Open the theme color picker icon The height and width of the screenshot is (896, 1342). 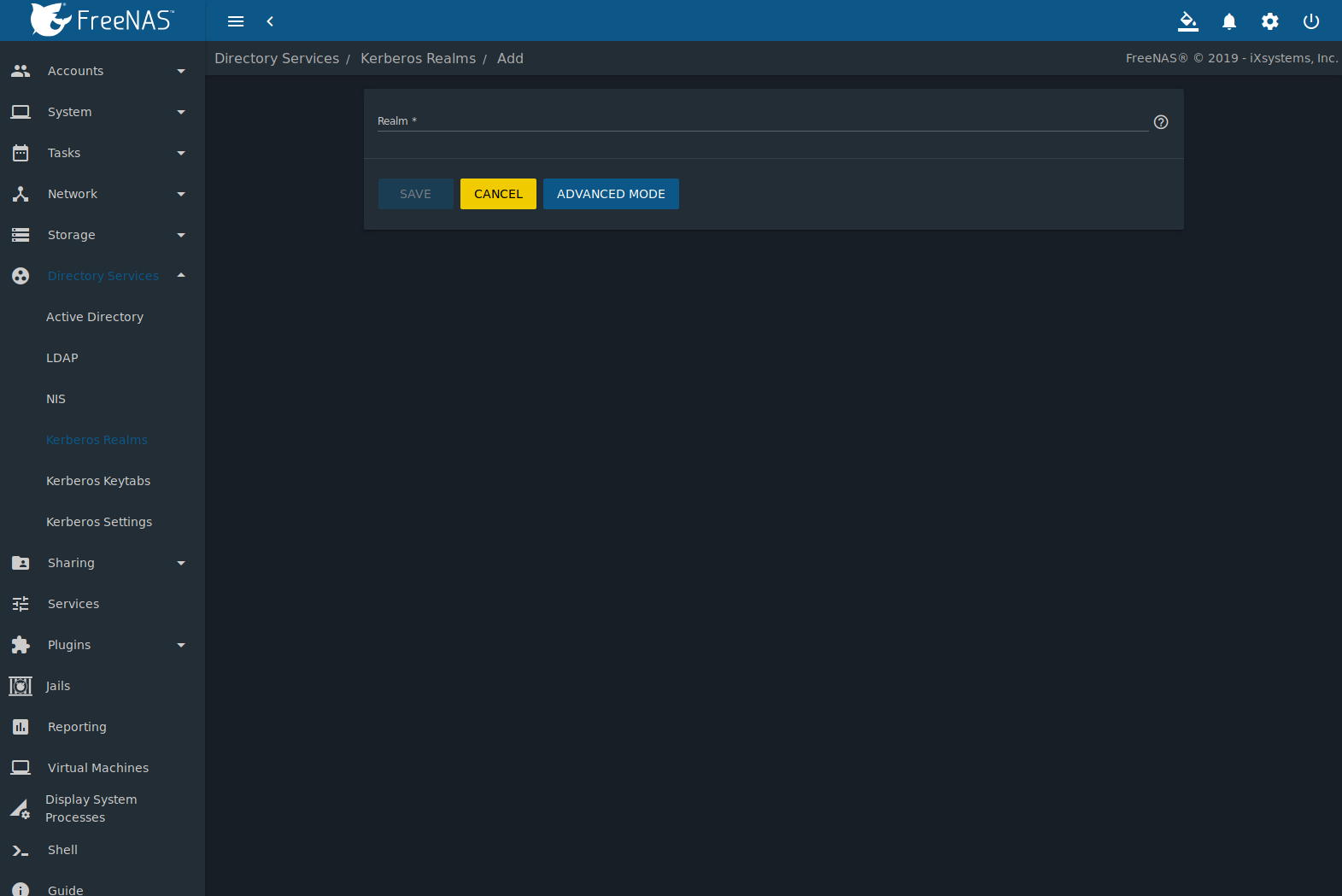pyautogui.click(x=1188, y=21)
